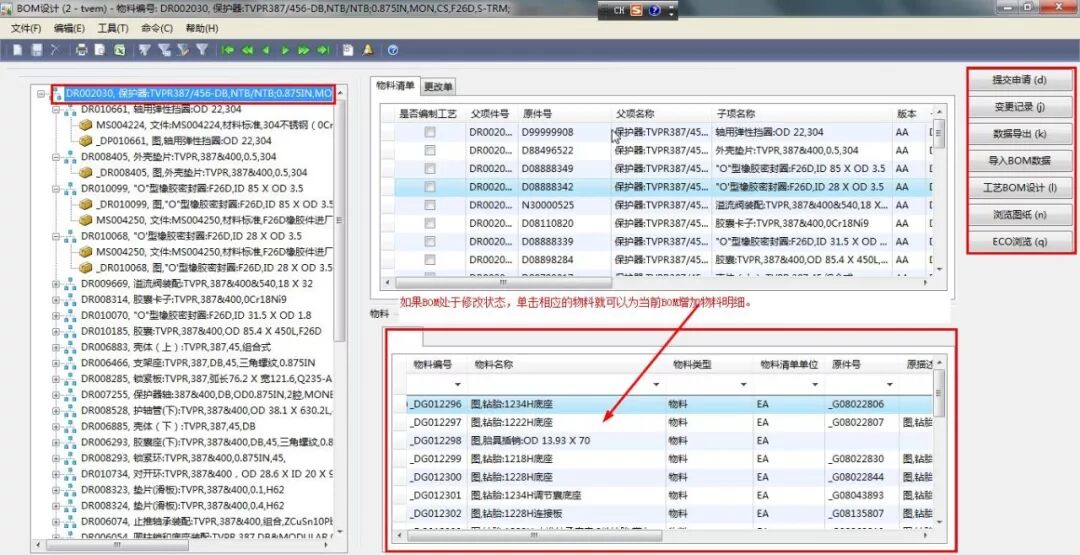Click the new document toolbar icon
Image resolution: width=1080 pixels, height=555 pixels.
pos(18,50)
